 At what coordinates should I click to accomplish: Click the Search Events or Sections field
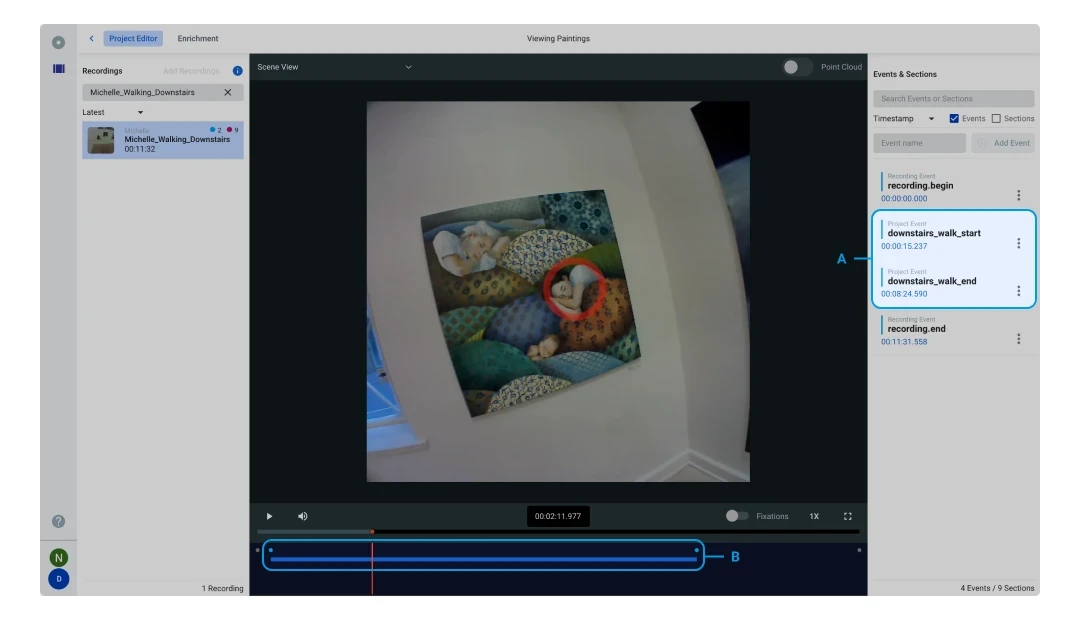click(953, 98)
